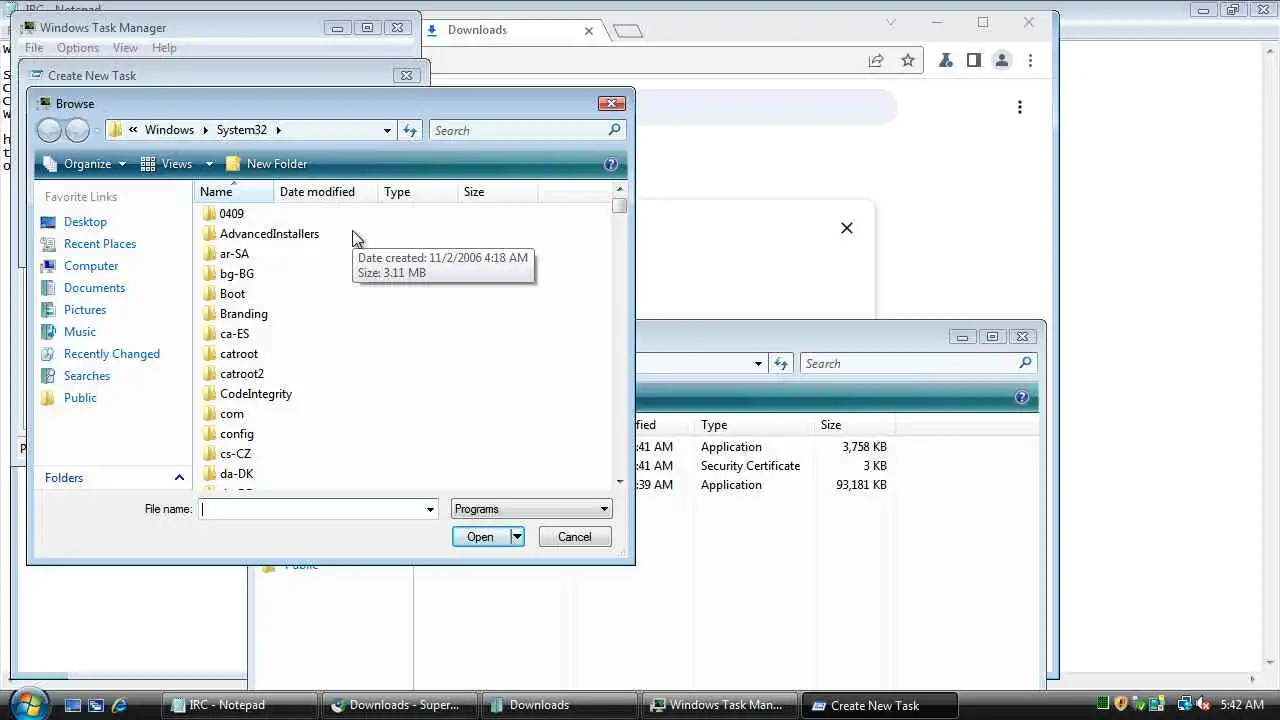1280x720 pixels.
Task: Click the browser bookmark star icon
Action: [x=908, y=61]
